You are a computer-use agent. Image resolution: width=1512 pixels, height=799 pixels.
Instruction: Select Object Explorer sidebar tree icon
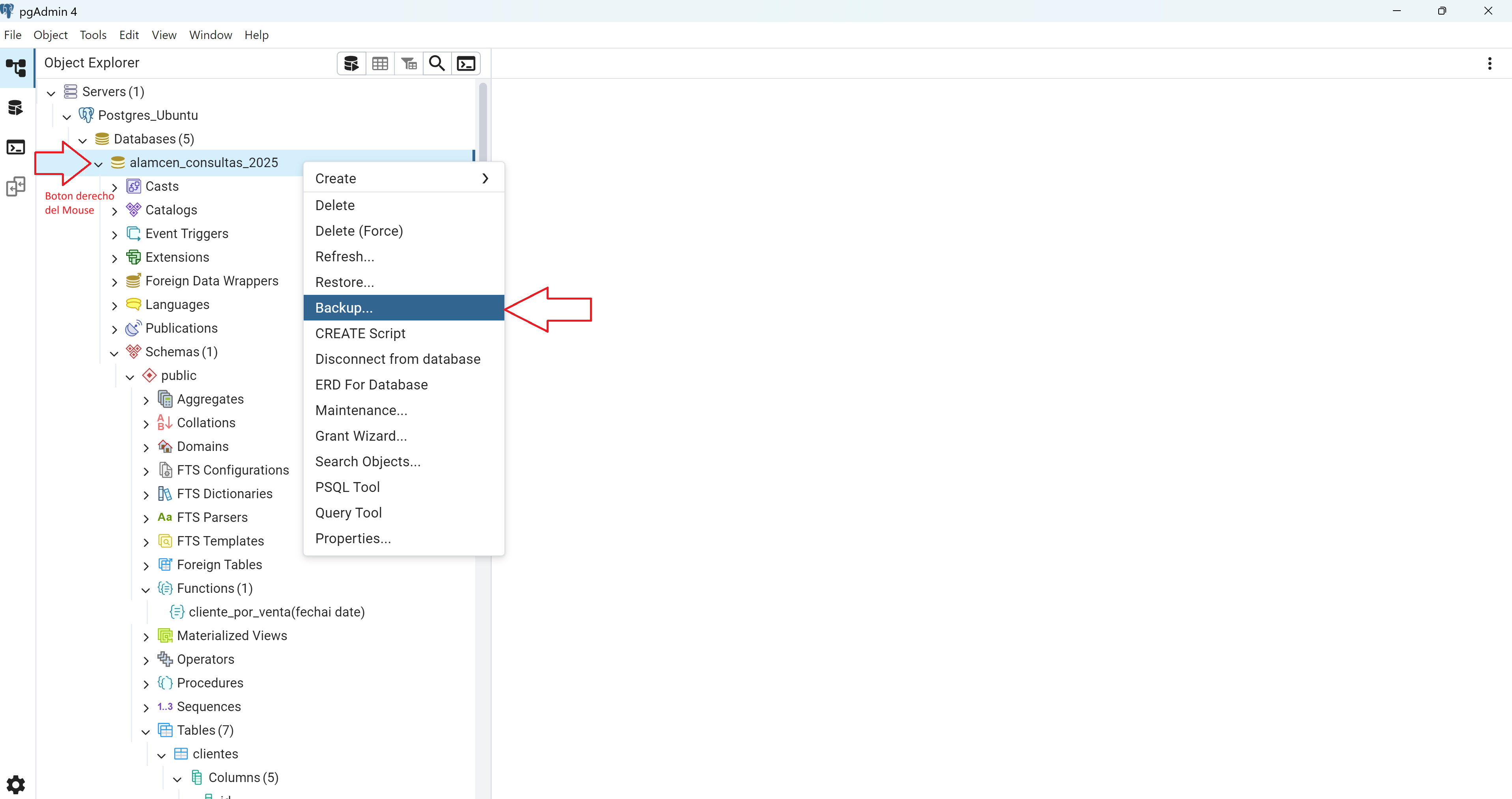click(16, 67)
